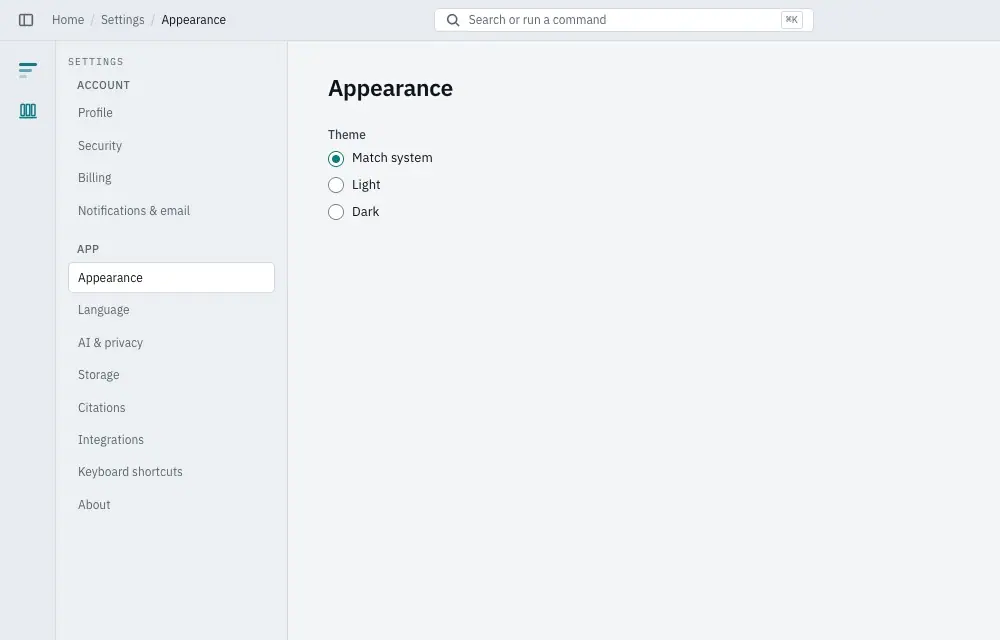Open Profile settings
This screenshot has height=640, width=1000.
171,113
